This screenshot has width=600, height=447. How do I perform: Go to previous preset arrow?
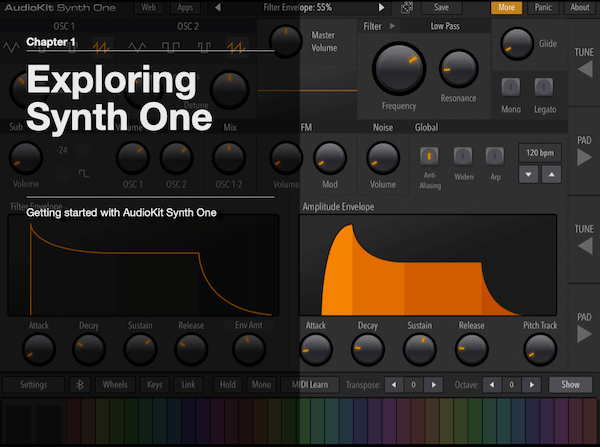(218, 7)
